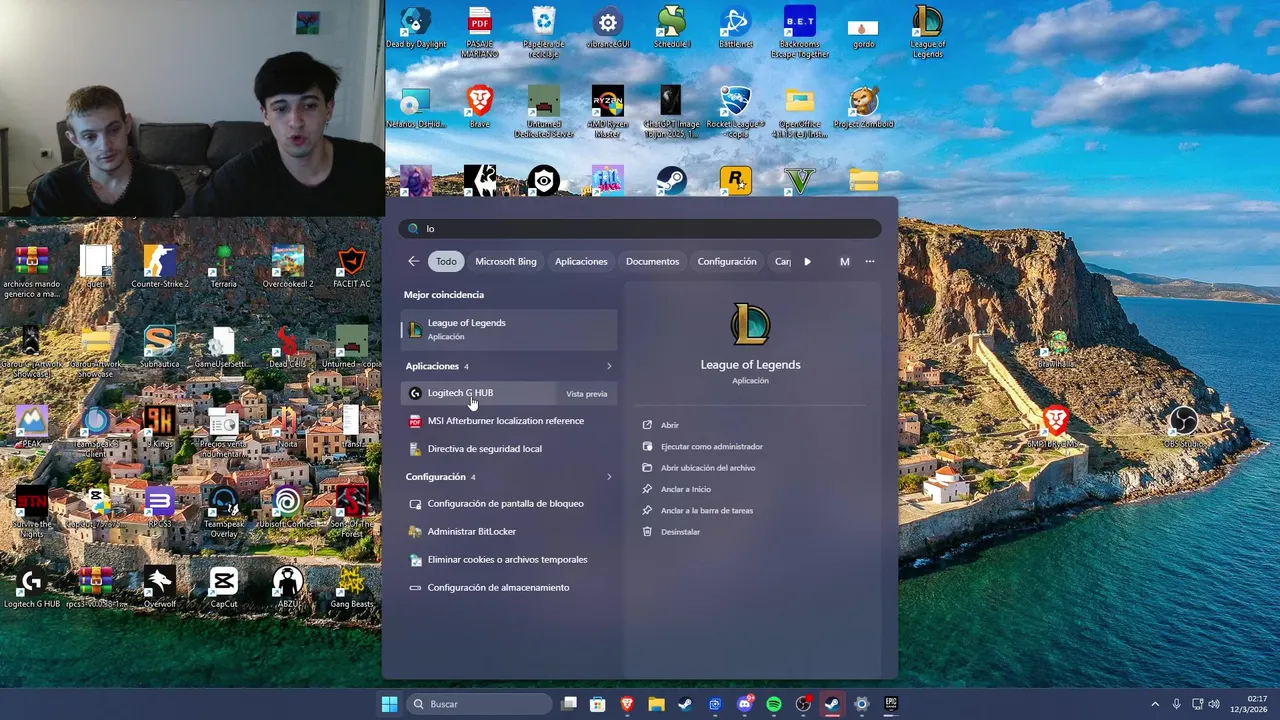Viewport: 1280px width, 720px height.
Task: Launch Schedule I desktop shortcut
Action: (671, 29)
